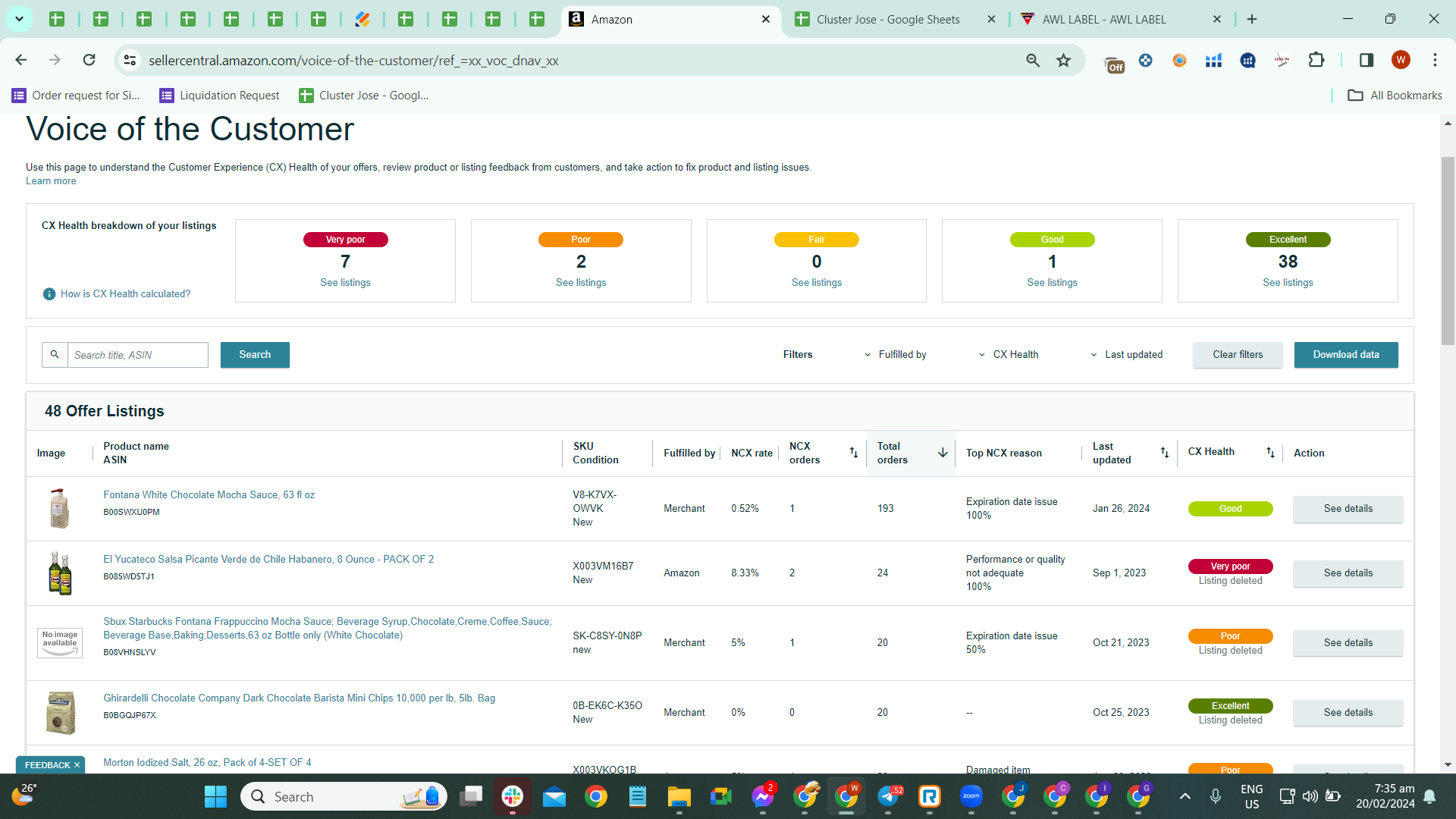Viewport: 1456px width, 819px height.
Task: Bookmark this page with the star icon
Action: pyautogui.click(x=1064, y=60)
